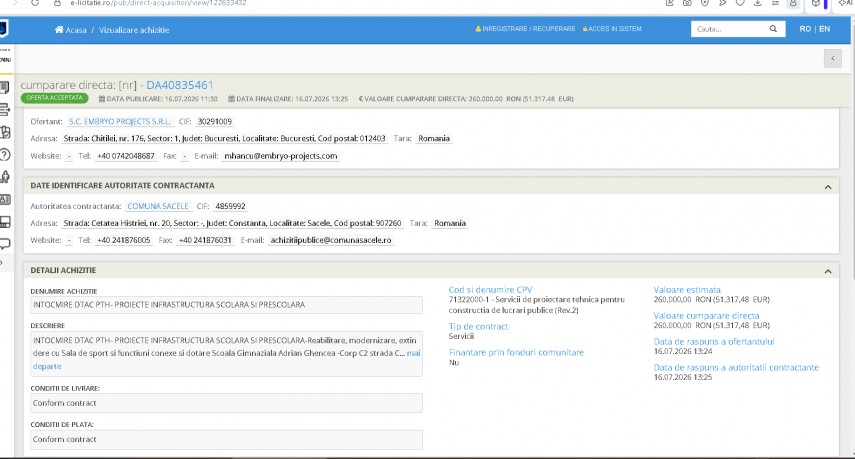
Task: Go to Acasa breadcrumb link
Action: click(76, 30)
